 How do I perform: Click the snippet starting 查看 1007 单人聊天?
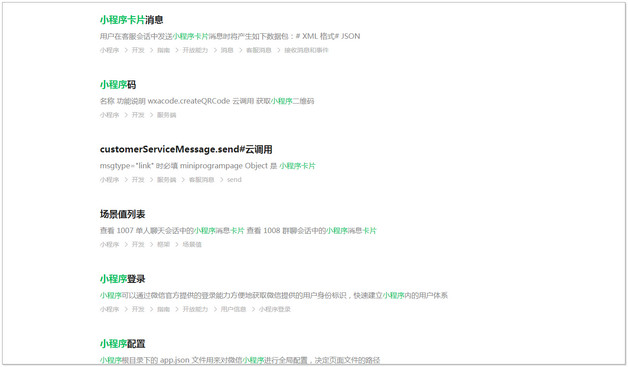click(x=238, y=231)
